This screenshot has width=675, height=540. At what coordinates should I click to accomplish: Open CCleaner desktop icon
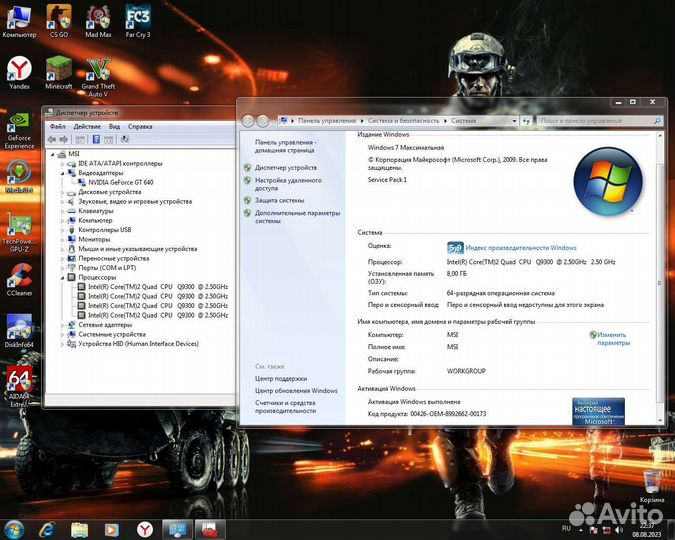pyautogui.click(x=19, y=280)
